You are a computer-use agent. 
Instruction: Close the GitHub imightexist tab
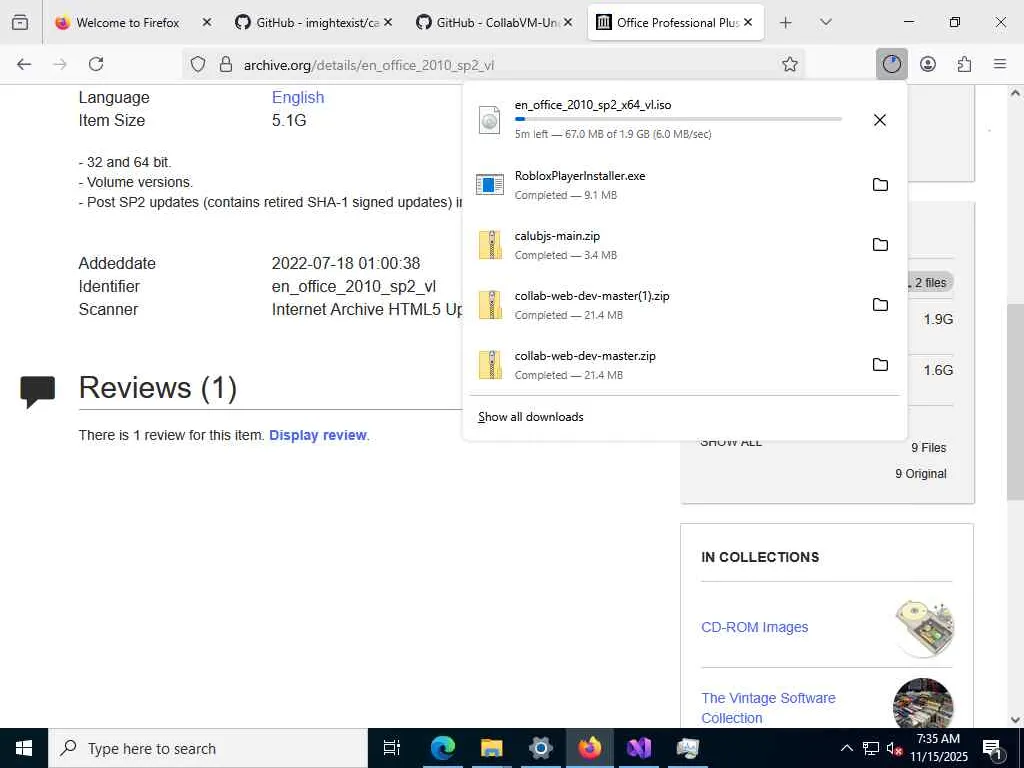387,22
